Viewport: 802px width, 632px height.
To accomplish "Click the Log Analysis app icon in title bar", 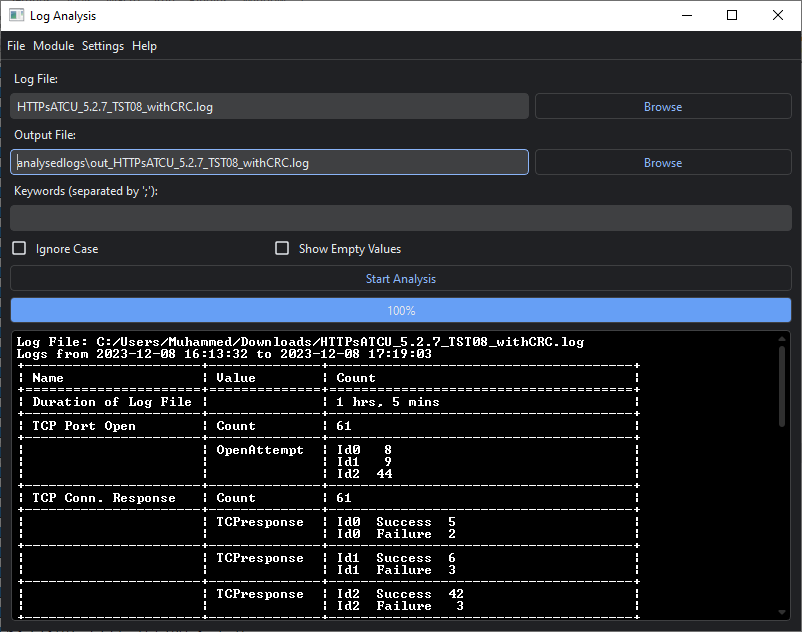I will click(16, 15).
